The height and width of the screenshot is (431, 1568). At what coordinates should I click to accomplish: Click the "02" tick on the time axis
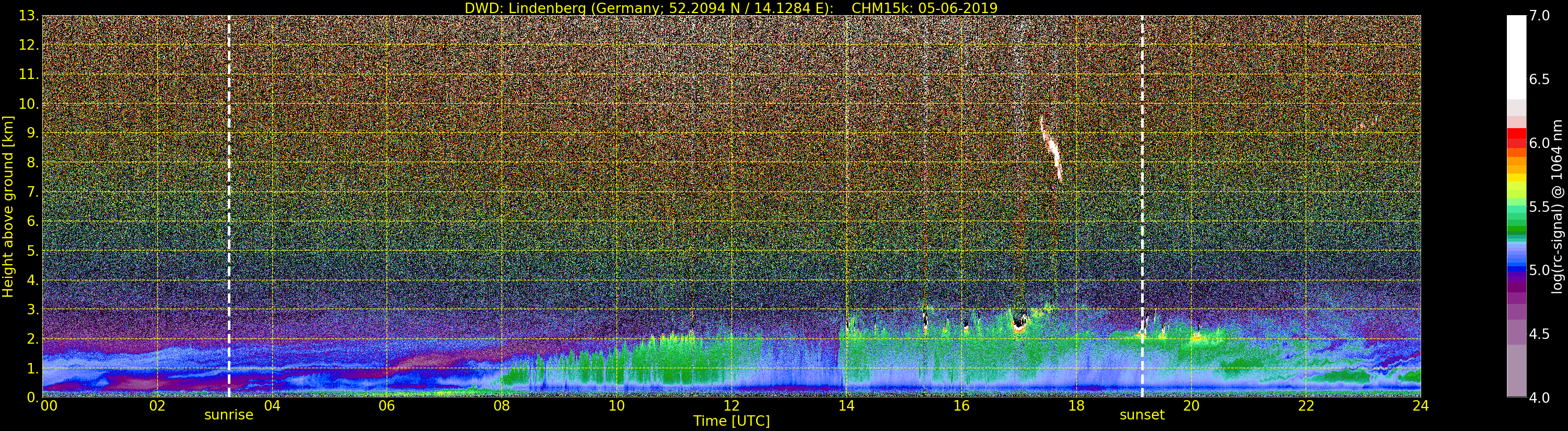coord(157,406)
